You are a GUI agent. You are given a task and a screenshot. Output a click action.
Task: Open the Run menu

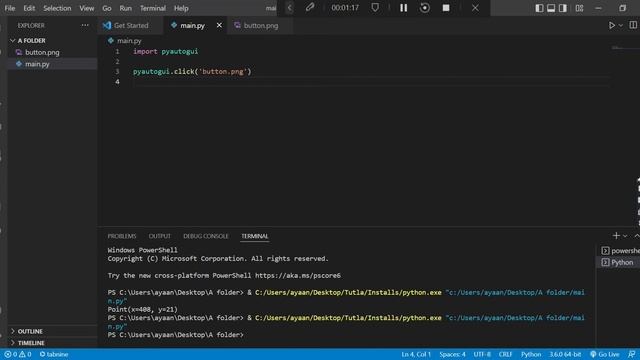pos(125,8)
